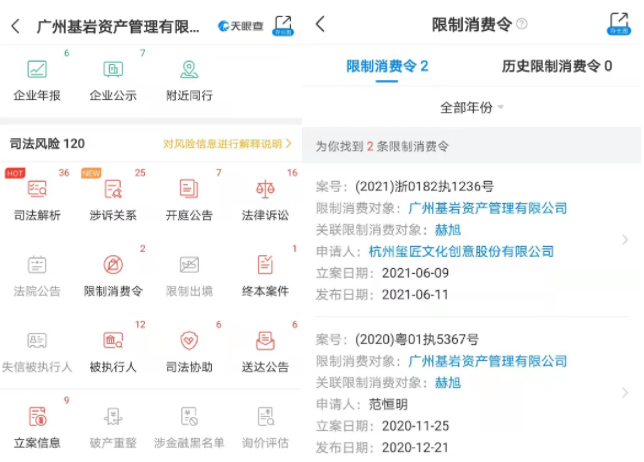644x462 pixels.
Task: Tap help question mark beside 限制消费令 title
Action: coord(522,24)
